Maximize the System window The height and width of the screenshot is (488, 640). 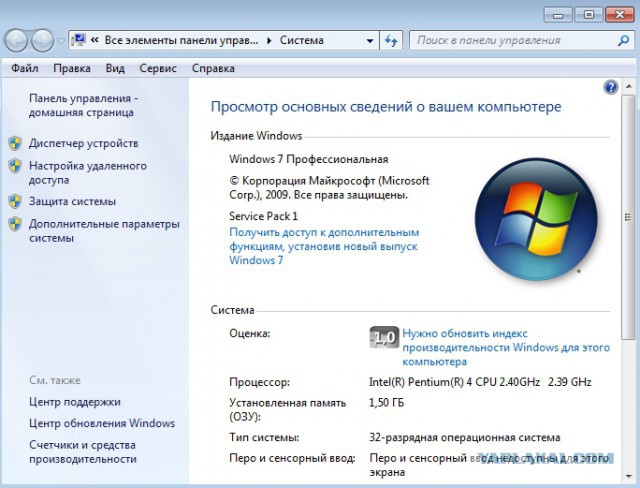tap(589, 15)
